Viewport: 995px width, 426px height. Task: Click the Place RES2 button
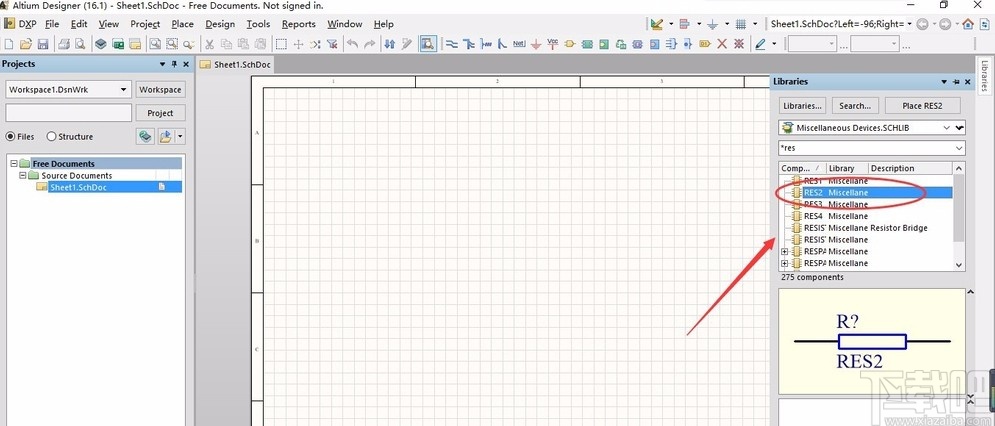pyautogui.click(x=922, y=106)
